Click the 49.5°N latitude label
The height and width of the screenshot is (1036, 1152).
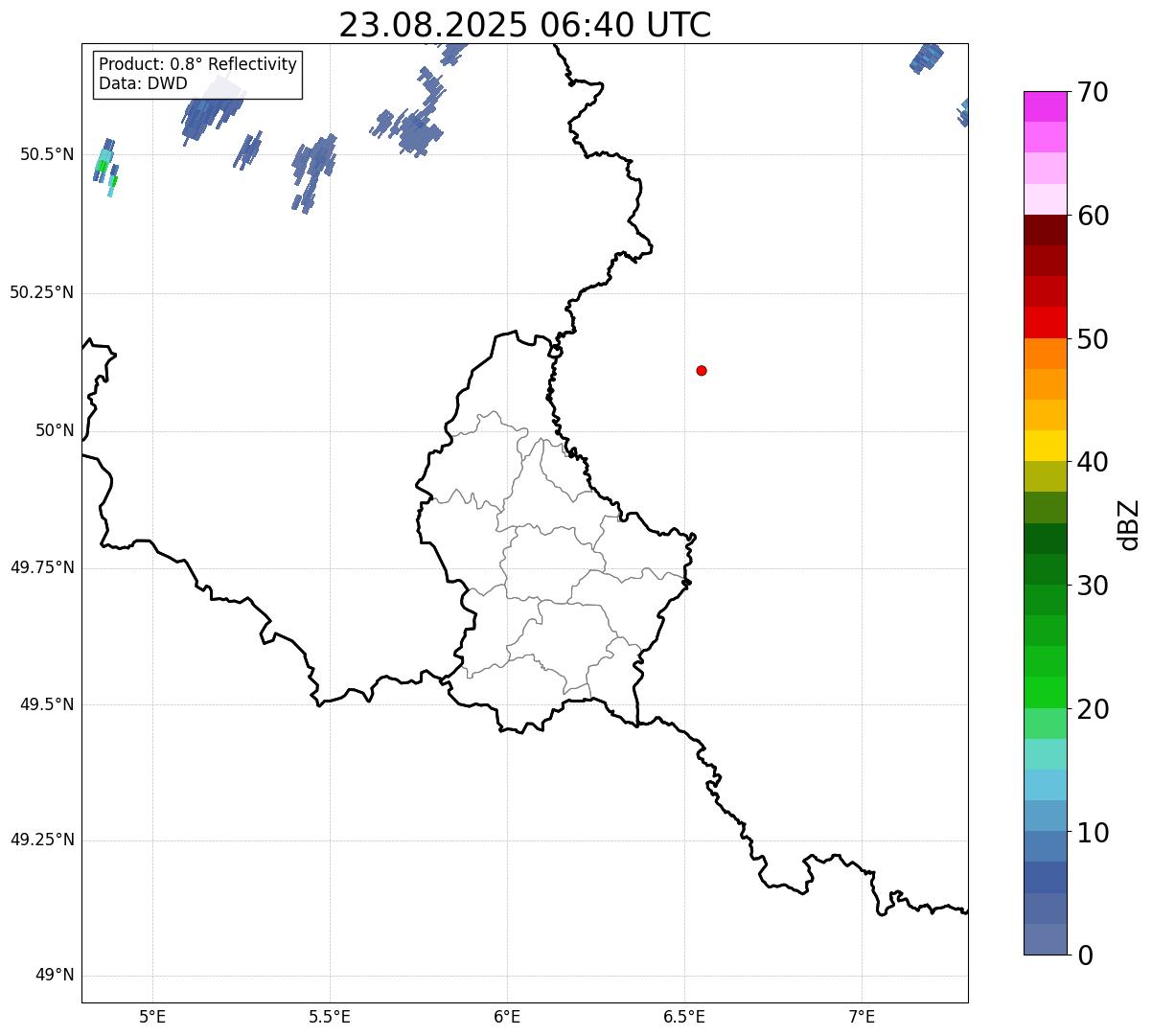point(47,704)
